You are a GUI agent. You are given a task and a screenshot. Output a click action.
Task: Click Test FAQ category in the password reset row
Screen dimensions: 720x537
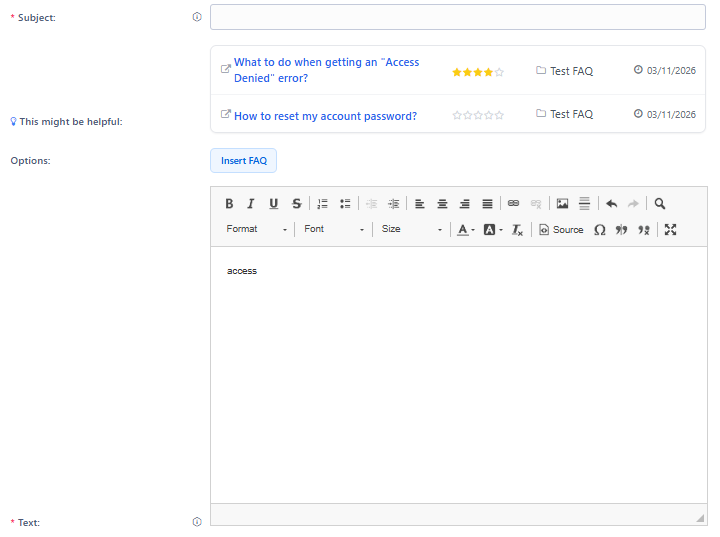pyautogui.click(x=564, y=114)
